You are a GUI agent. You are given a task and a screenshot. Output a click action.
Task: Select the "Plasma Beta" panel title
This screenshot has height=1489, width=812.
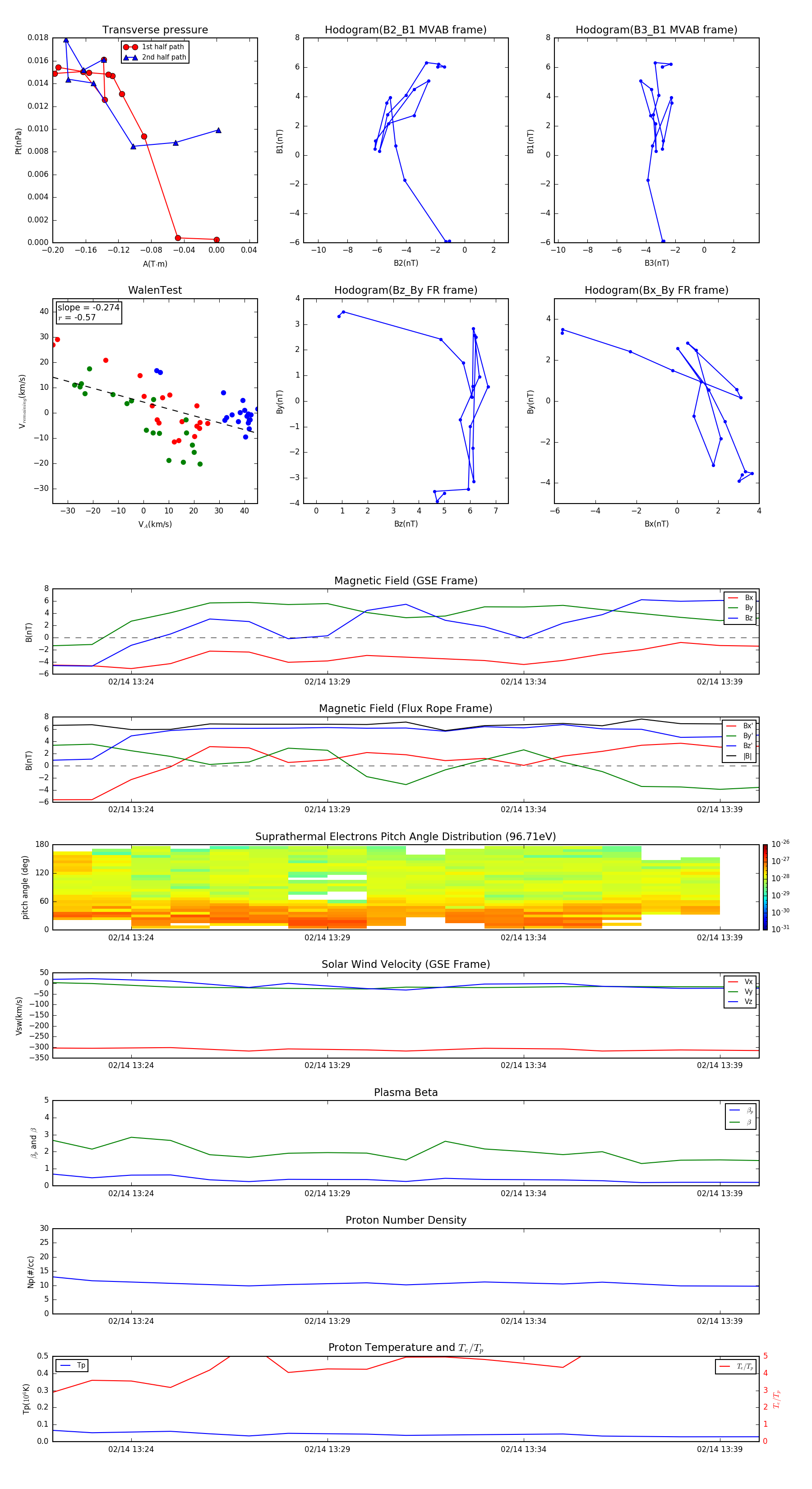pos(406,1093)
